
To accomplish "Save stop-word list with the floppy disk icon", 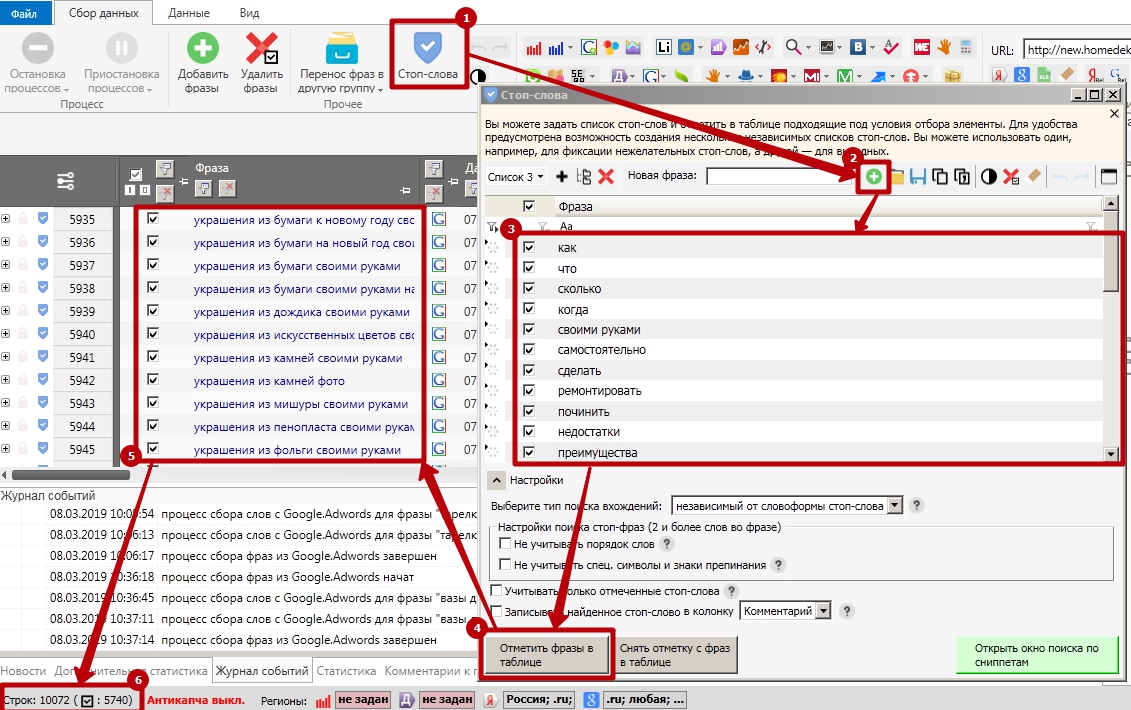I will pyautogui.click(x=917, y=177).
